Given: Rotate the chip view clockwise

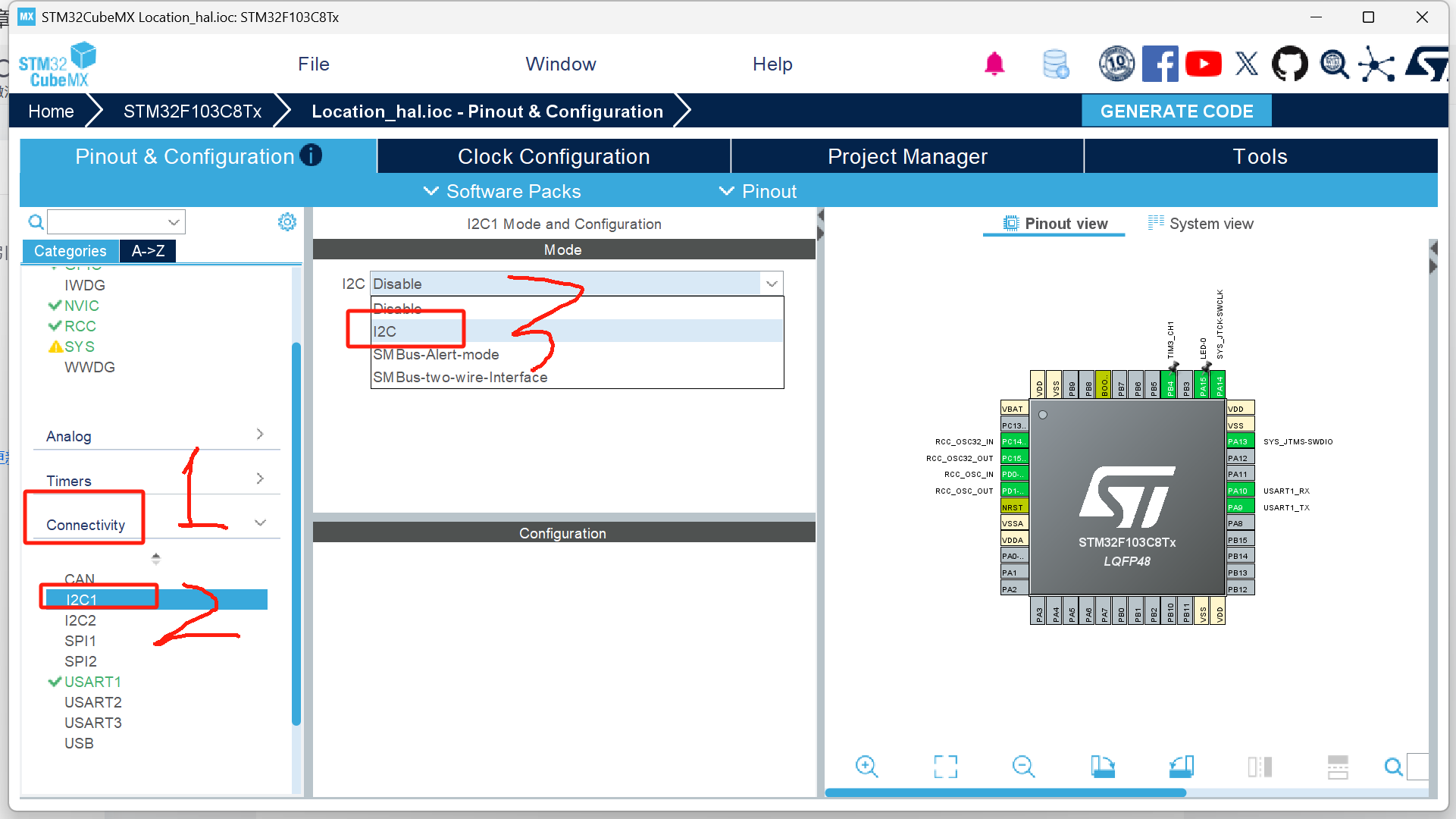Looking at the screenshot, I should pyautogui.click(x=1102, y=766).
